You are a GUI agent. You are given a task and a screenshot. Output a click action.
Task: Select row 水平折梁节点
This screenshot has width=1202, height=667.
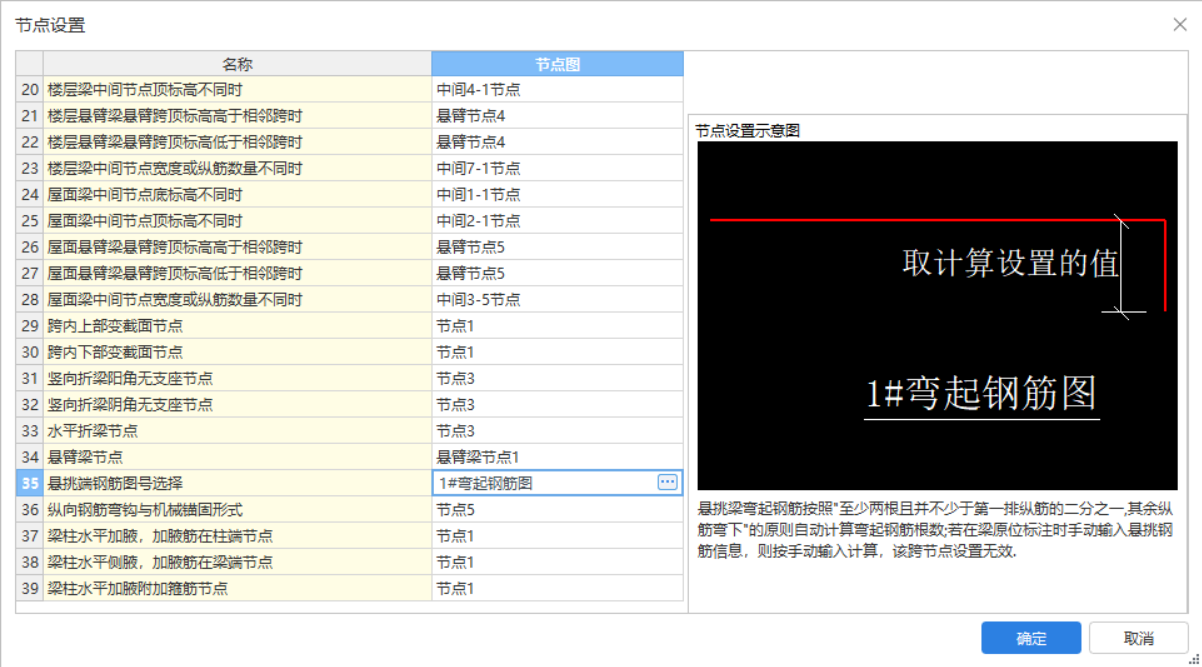(237, 431)
